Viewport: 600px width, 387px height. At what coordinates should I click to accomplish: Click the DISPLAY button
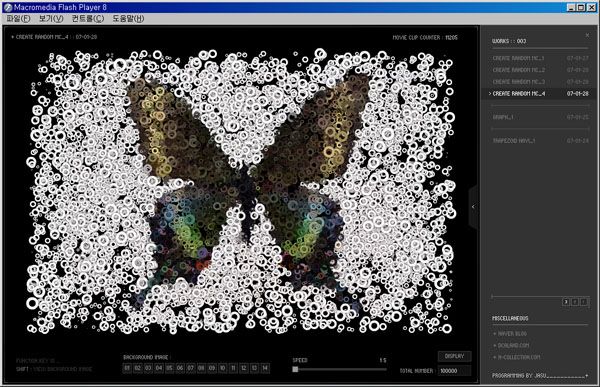coord(455,356)
